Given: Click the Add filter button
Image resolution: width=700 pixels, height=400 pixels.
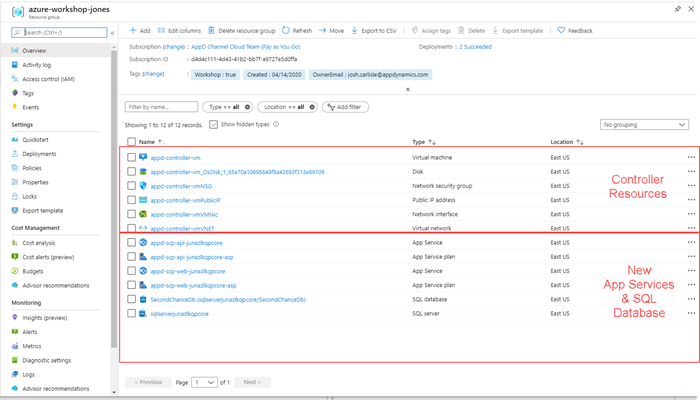Looking at the screenshot, I should pyautogui.click(x=345, y=107).
